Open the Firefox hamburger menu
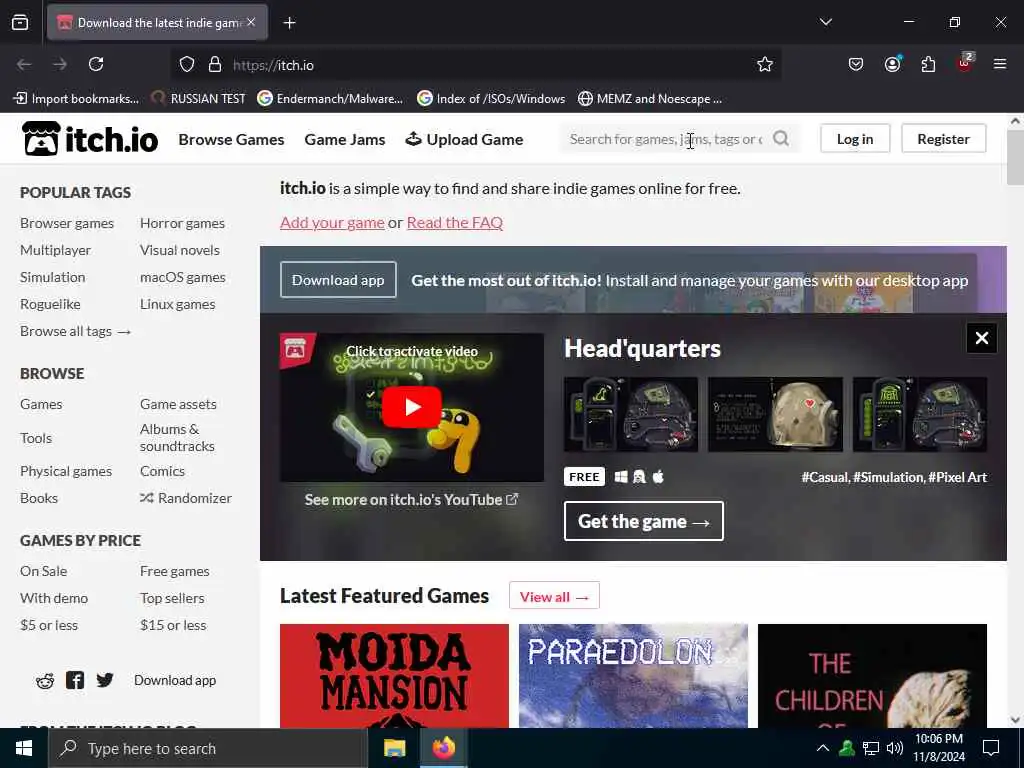This screenshot has width=1024, height=768. click(999, 64)
